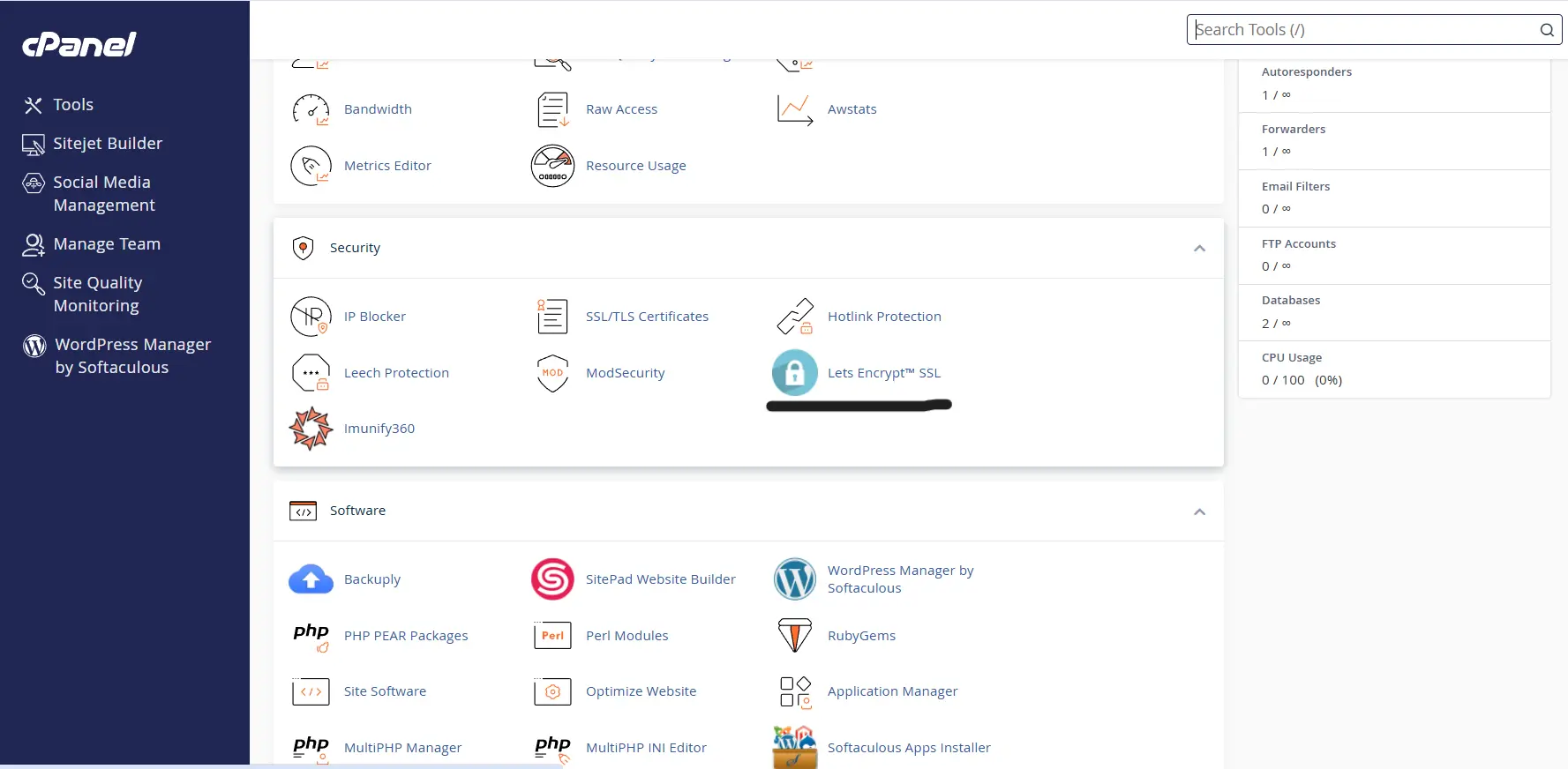This screenshot has height=769, width=1568.
Task: Click Databases statistic label
Action: [x=1290, y=301]
